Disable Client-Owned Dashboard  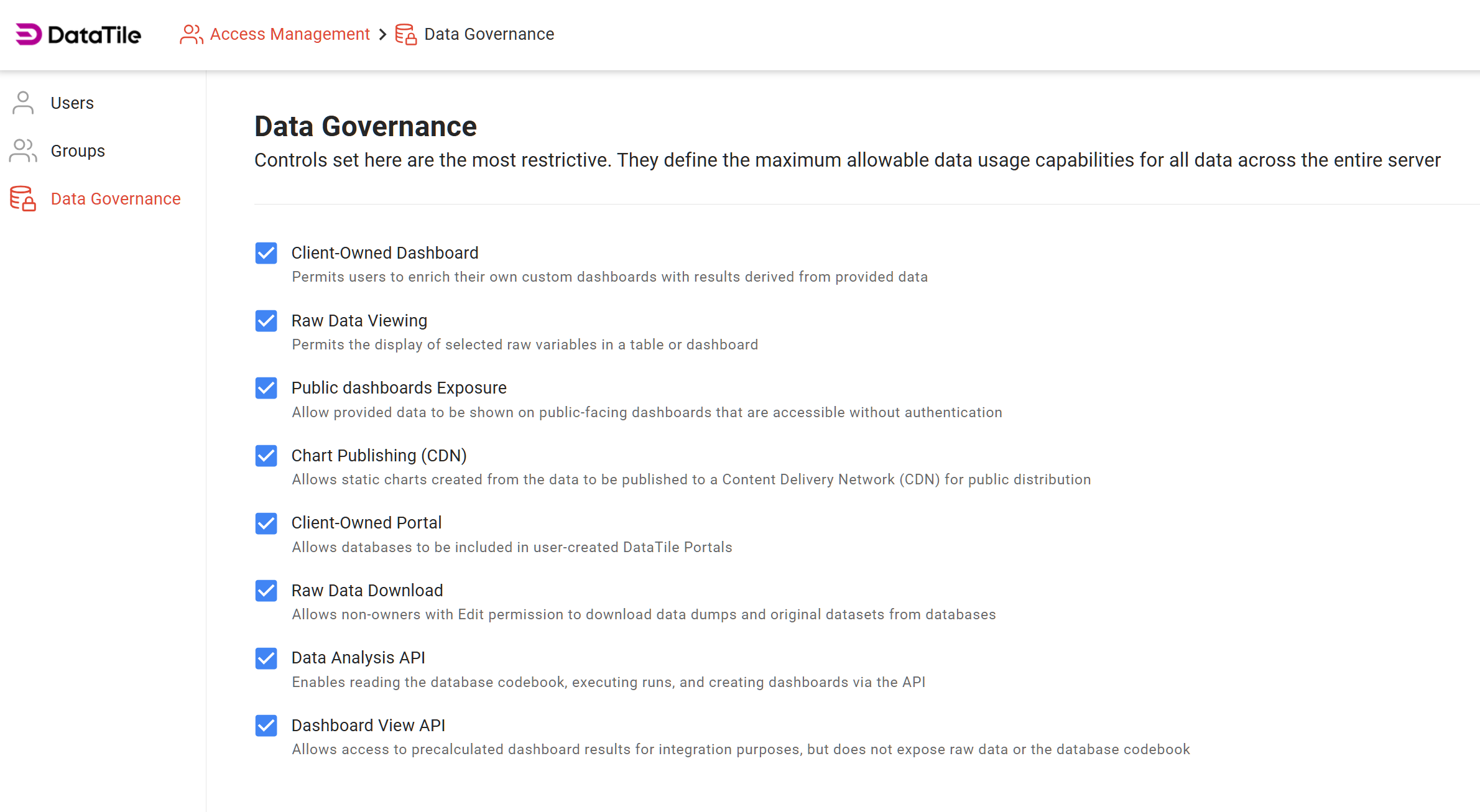tap(266, 254)
